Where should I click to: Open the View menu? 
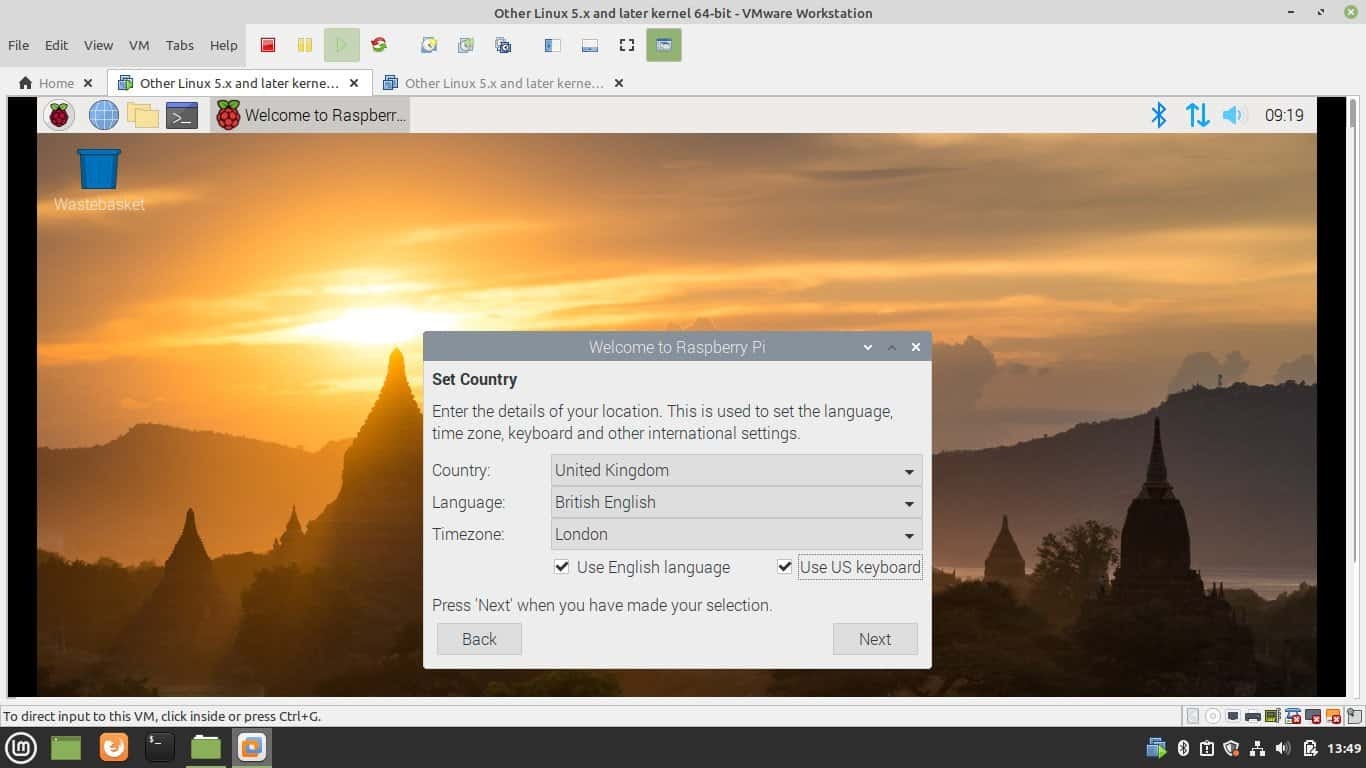[98, 45]
